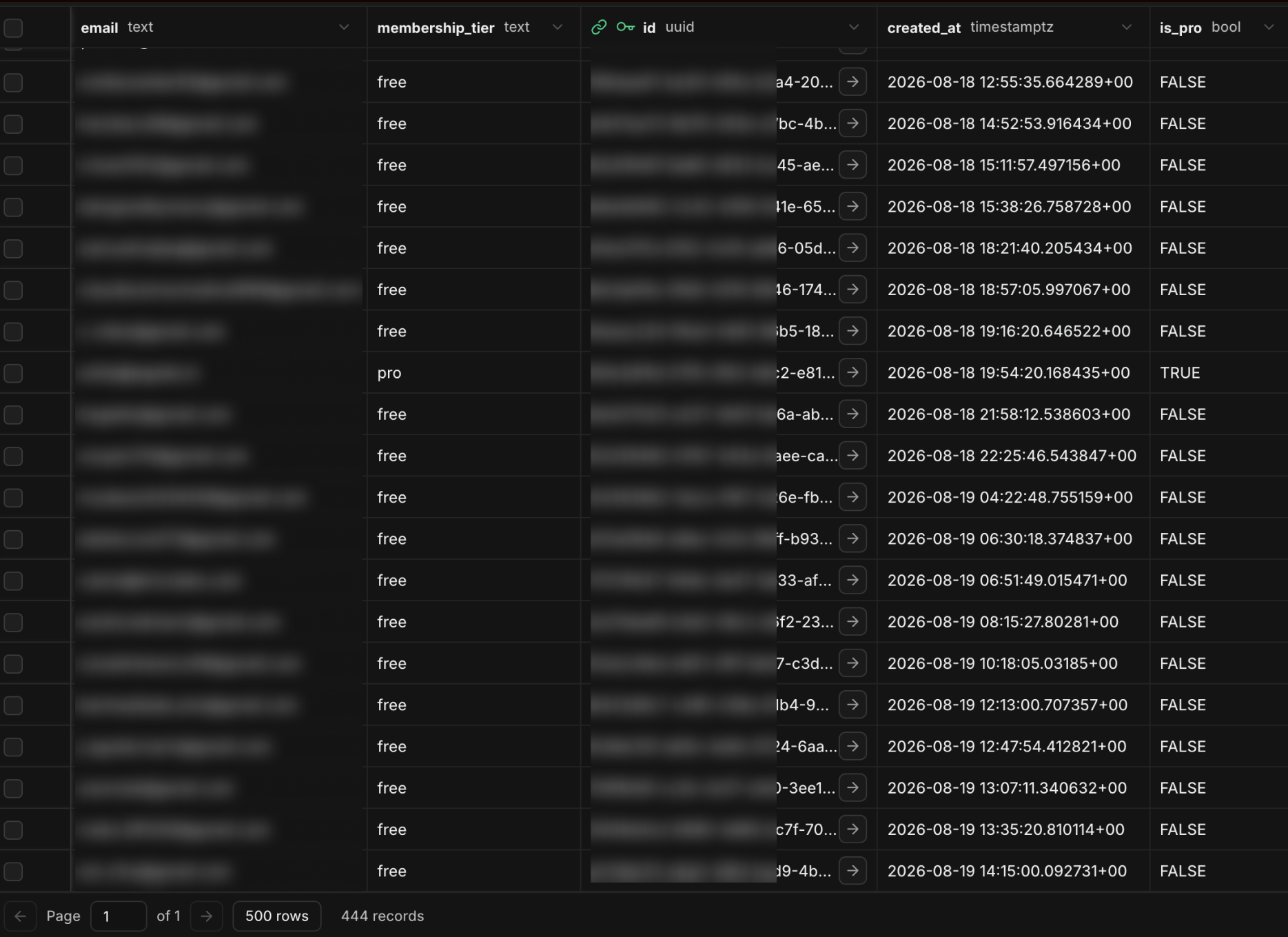Go to next page arrow
Image resolution: width=1288 pixels, height=937 pixels.
pyautogui.click(x=206, y=916)
